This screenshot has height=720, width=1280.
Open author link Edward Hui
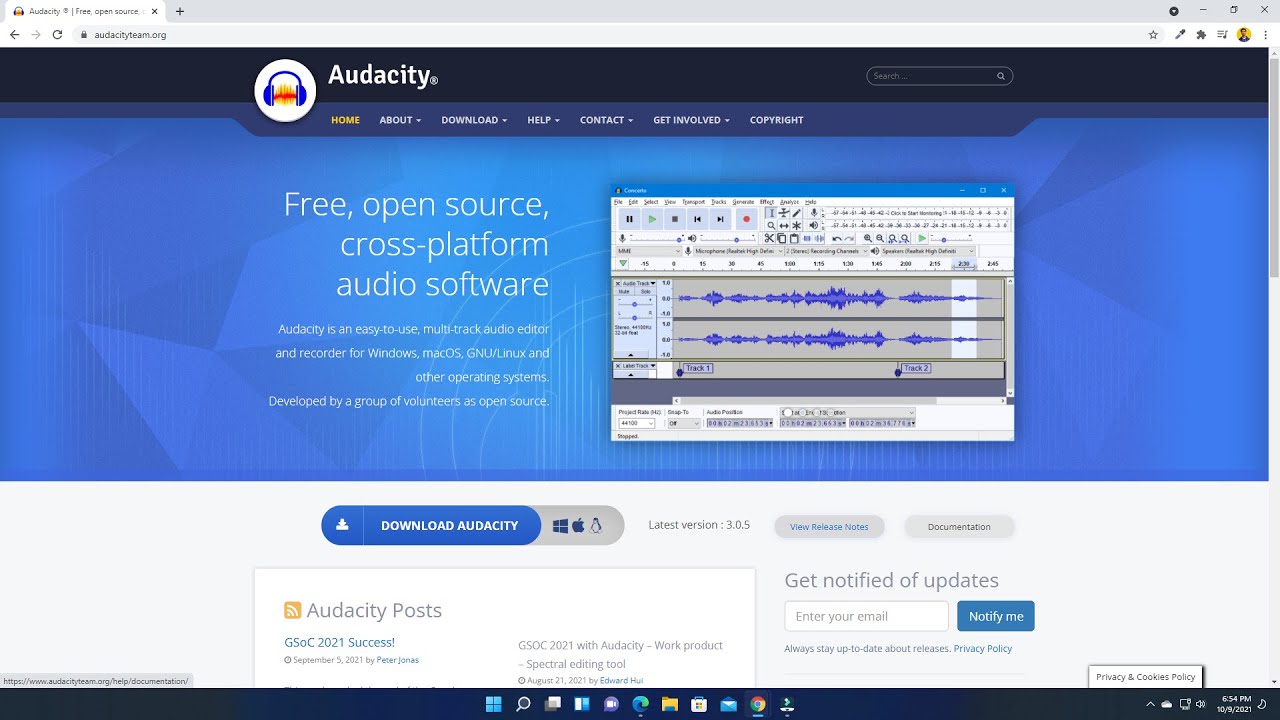(621, 680)
